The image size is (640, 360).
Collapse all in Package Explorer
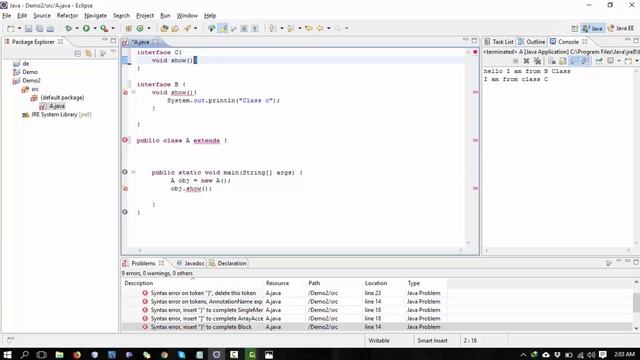[78, 53]
